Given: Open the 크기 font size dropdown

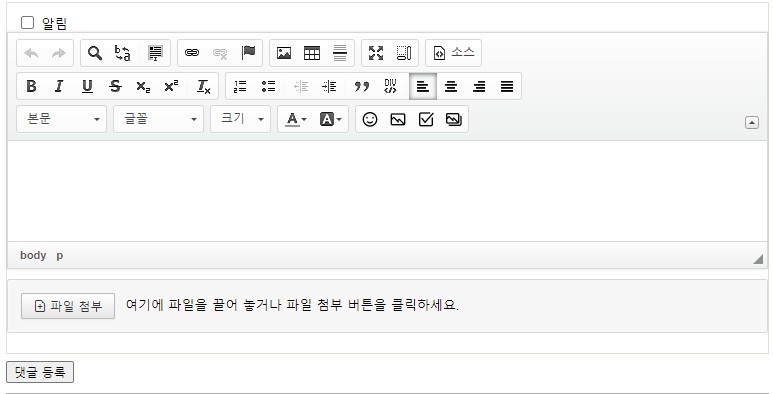Looking at the screenshot, I should pyautogui.click(x=241, y=119).
